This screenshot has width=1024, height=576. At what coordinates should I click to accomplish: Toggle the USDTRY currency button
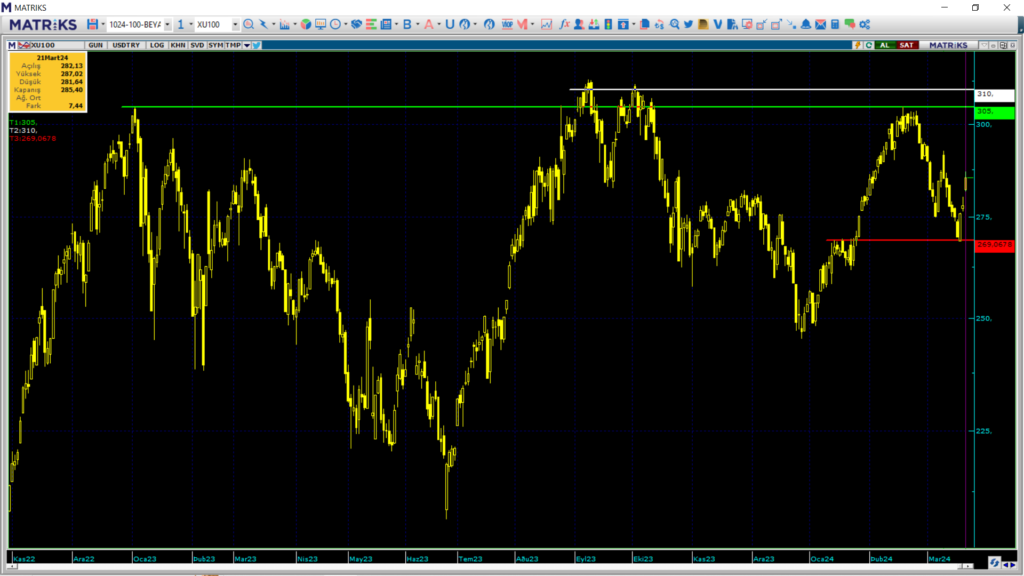point(126,45)
